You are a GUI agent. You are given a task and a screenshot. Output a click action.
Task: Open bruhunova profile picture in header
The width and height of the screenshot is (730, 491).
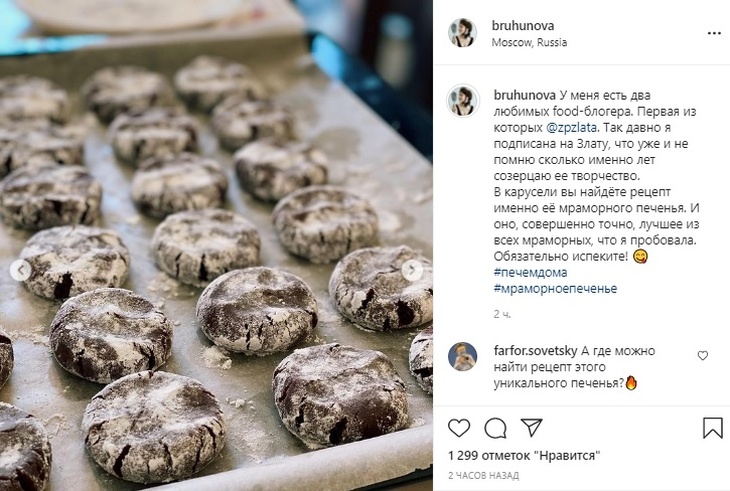pos(462,33)
